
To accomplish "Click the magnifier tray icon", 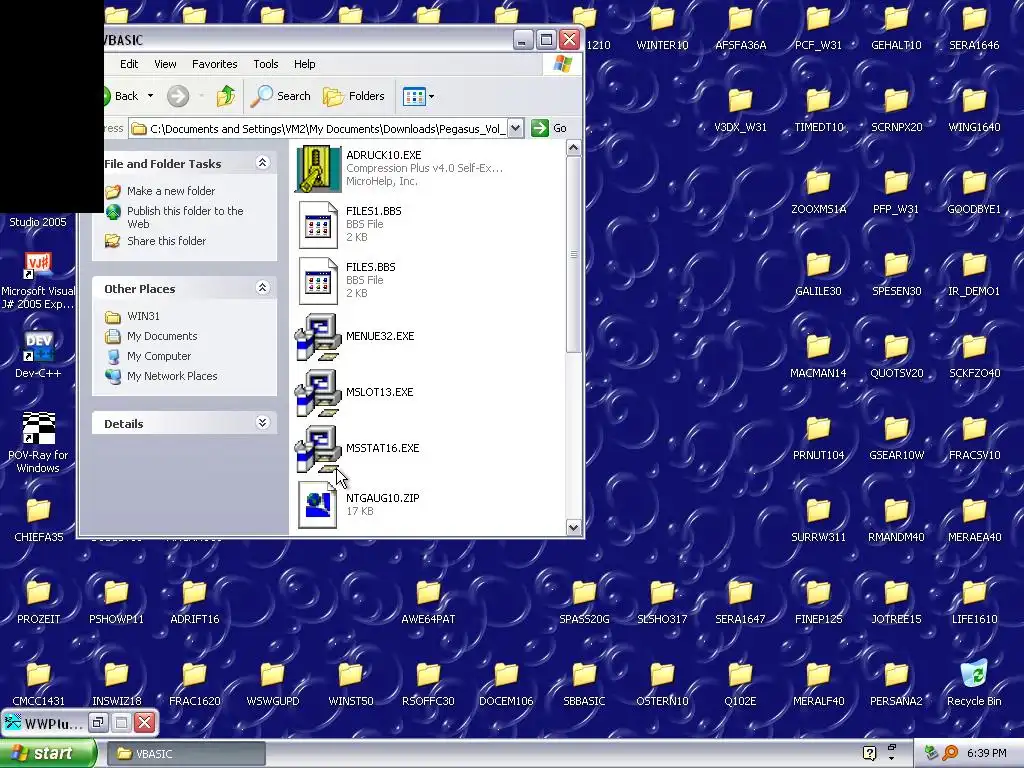I will (949, 753).
